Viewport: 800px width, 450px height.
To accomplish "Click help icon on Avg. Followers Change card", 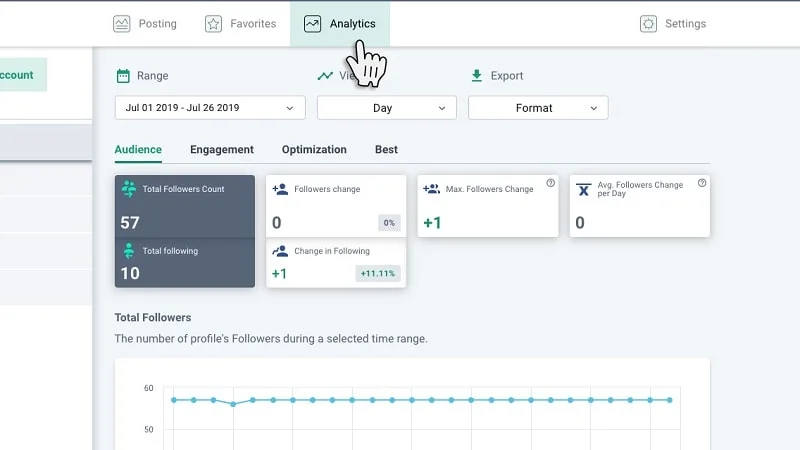I will (702, 183).
